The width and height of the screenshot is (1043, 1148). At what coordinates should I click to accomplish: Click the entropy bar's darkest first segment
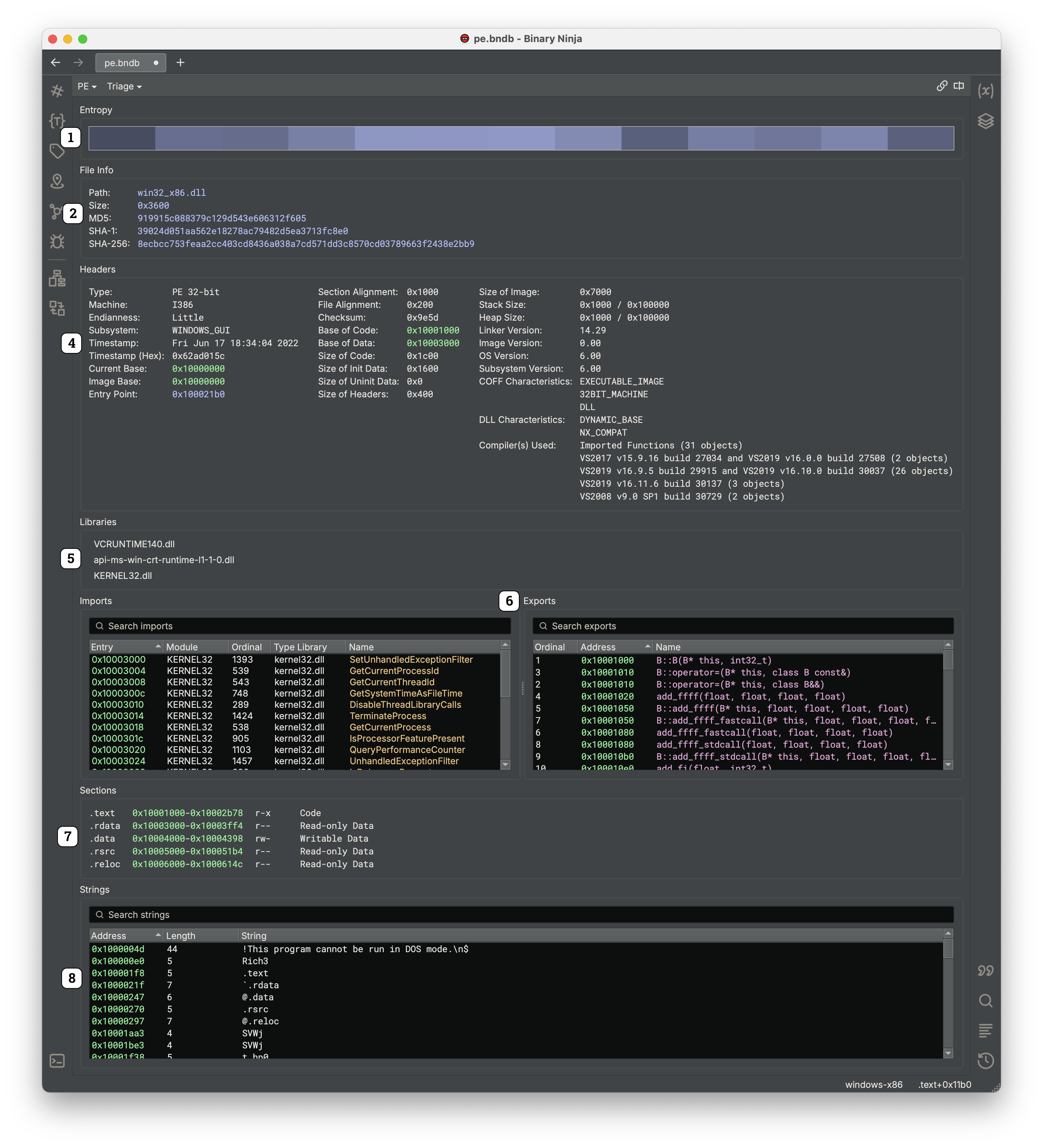pos(122,138)
